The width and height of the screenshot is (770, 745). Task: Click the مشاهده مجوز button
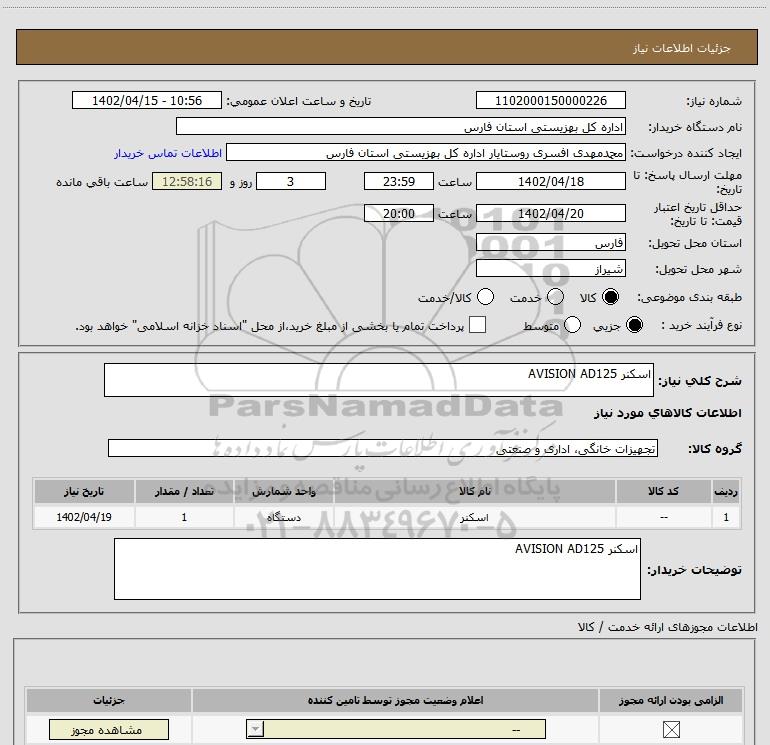(x=109, y=729)
